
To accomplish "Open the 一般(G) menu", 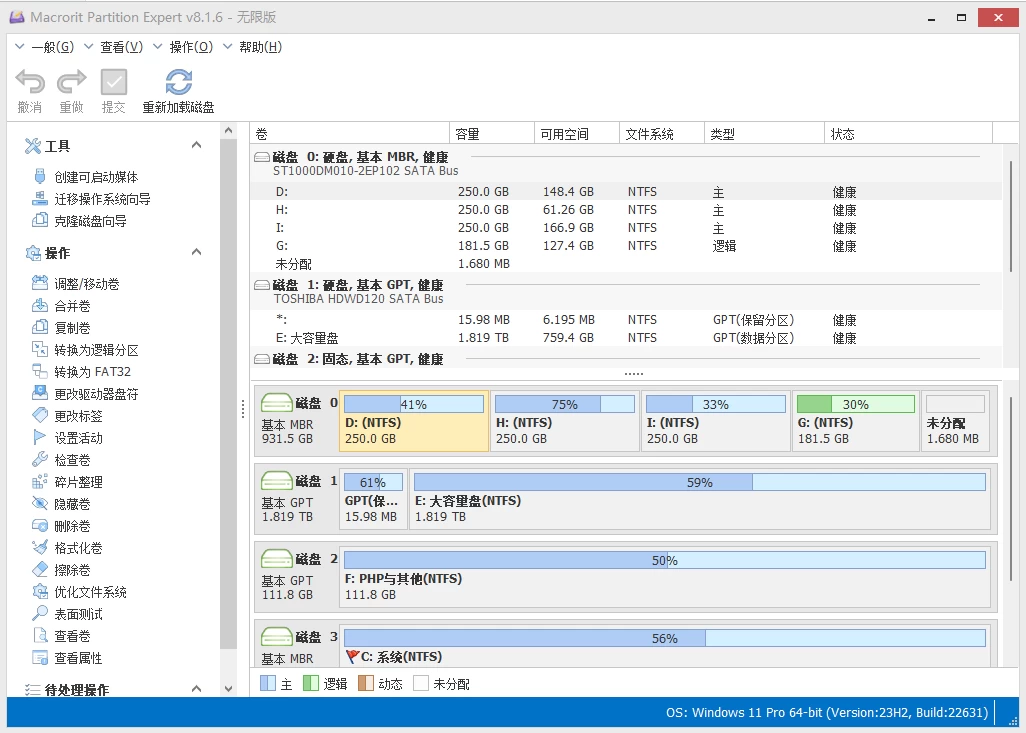I will (45, 47).
